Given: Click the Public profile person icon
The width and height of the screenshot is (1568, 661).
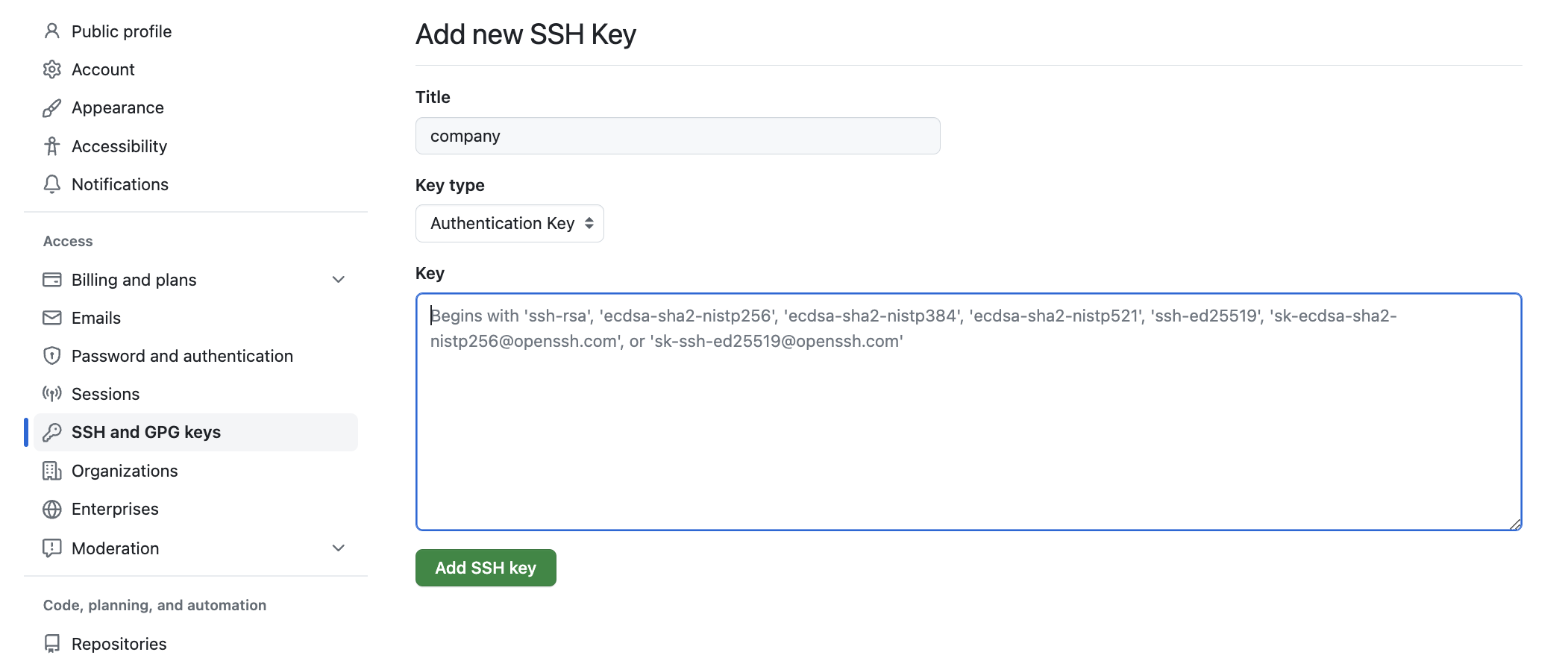Looking at the screenshot, I should (51, 31).
